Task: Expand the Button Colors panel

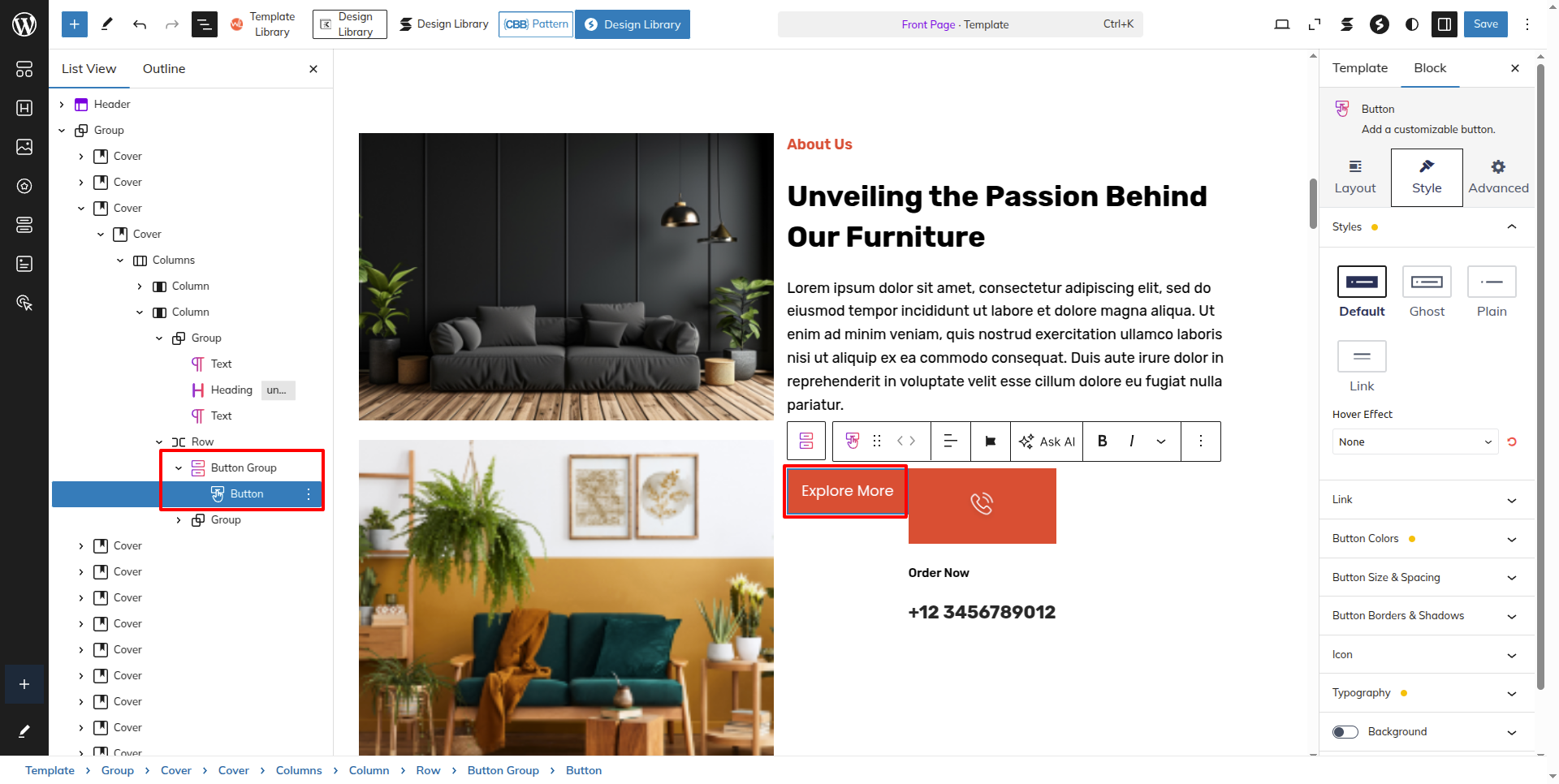Action: pos(1427,539)
